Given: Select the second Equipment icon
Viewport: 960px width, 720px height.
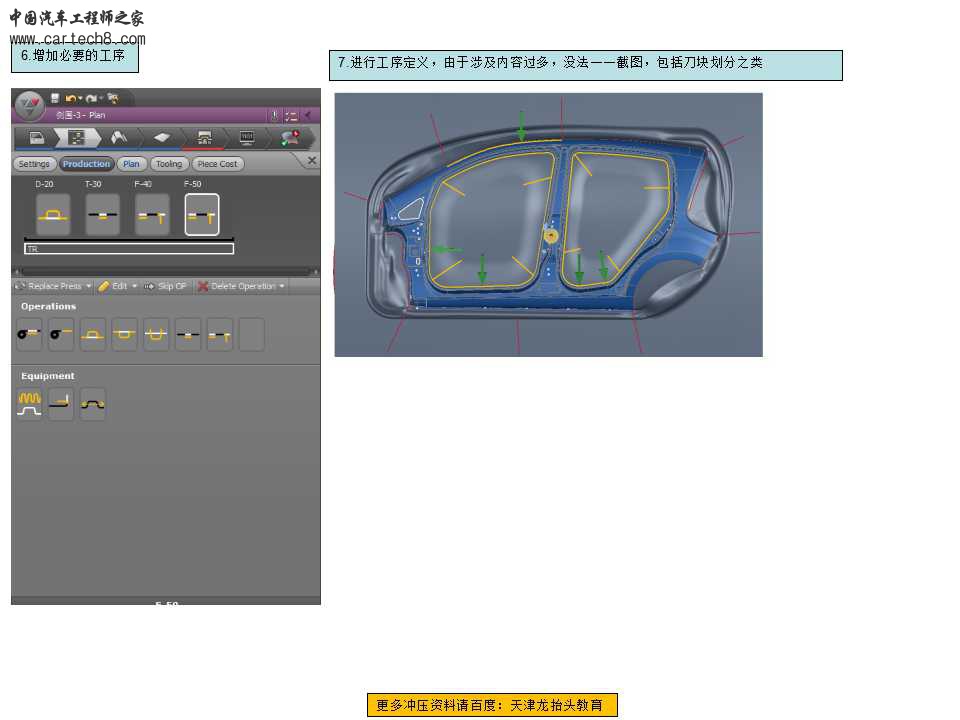Looking at the screenshot, I should [61, 404].
